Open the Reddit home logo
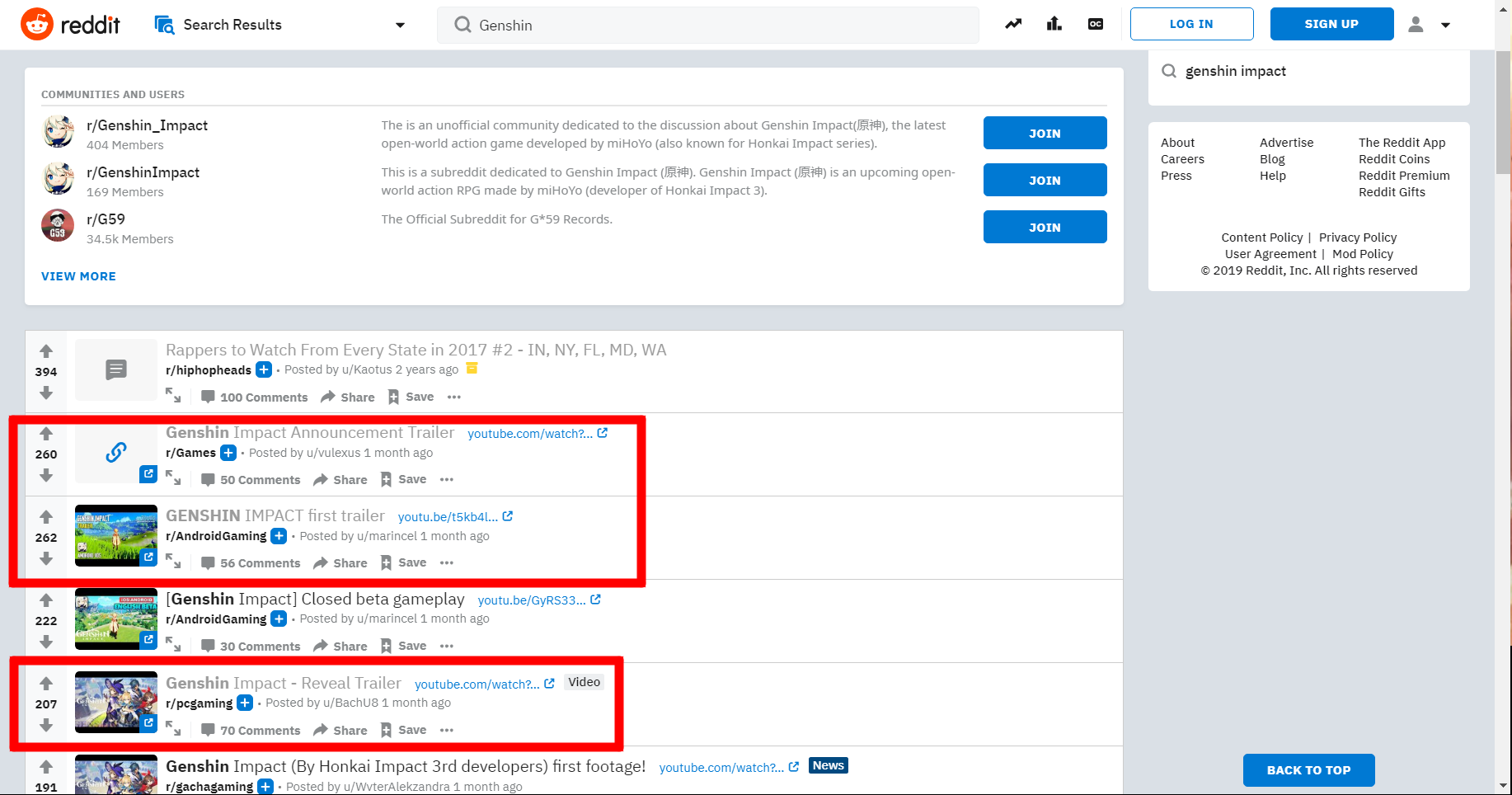The image size is (1512, 795). click(x=70, y=25)
